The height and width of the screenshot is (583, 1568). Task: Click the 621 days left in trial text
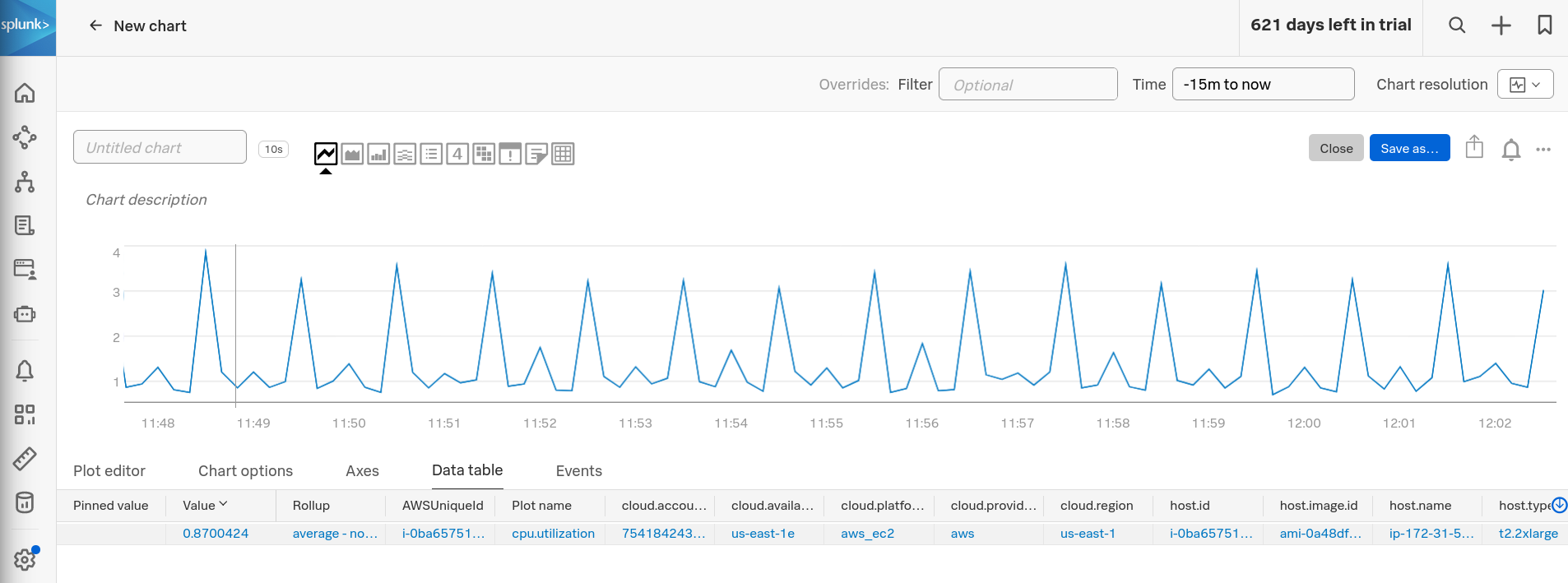click(1331, 25)
